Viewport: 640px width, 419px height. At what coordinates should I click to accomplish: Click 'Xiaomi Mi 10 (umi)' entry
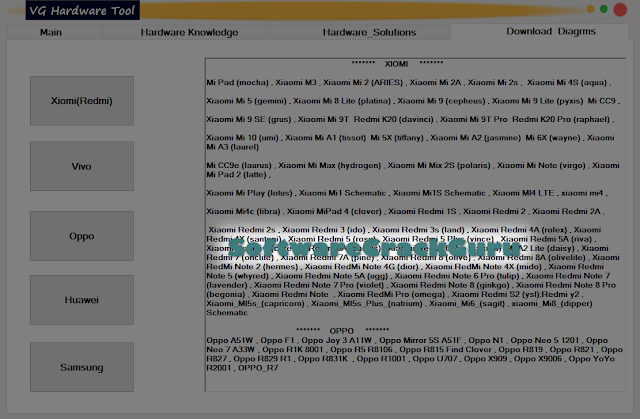pyautogui.click(x=242, y=138)
